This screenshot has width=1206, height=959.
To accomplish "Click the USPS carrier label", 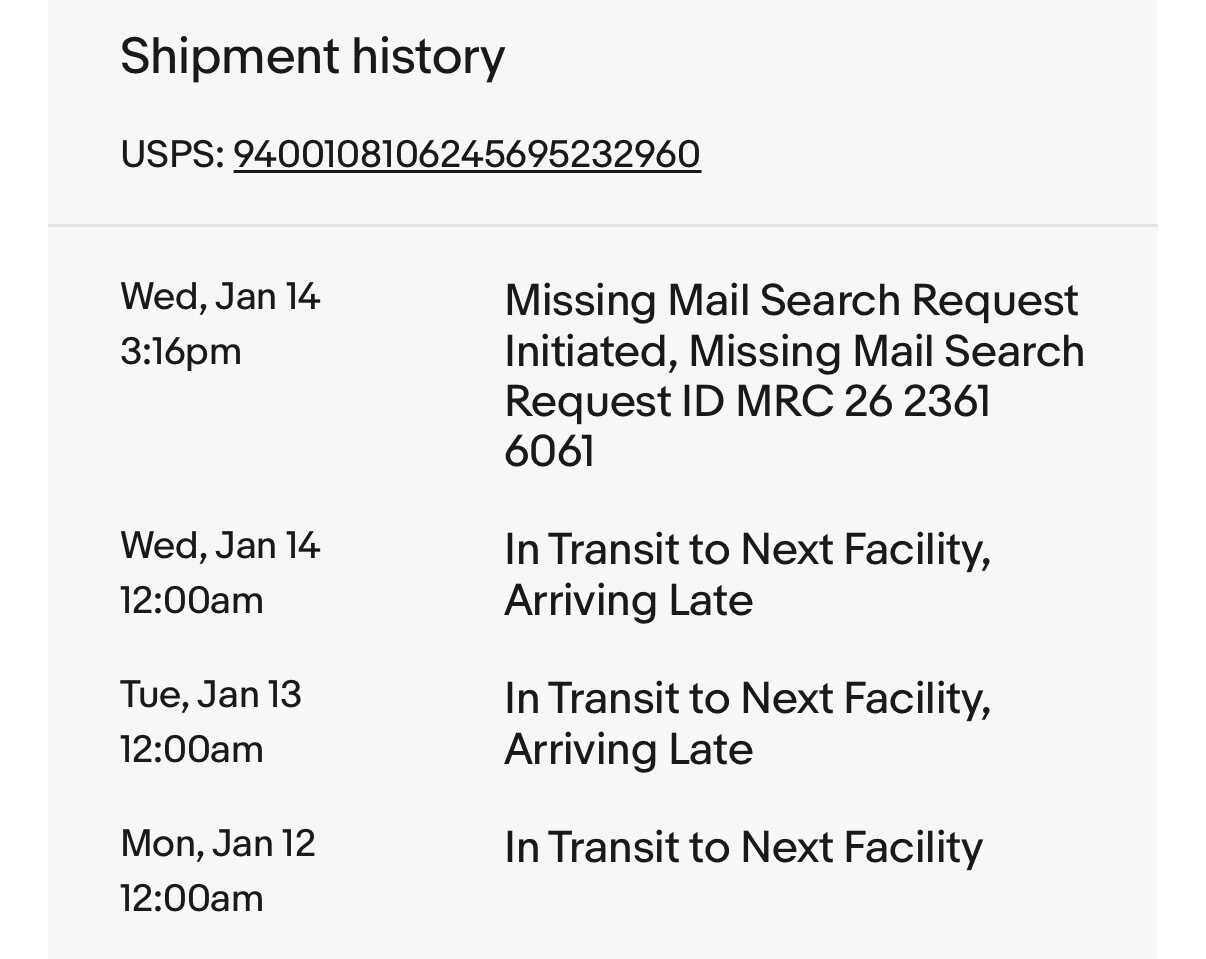I will [171, 155].
